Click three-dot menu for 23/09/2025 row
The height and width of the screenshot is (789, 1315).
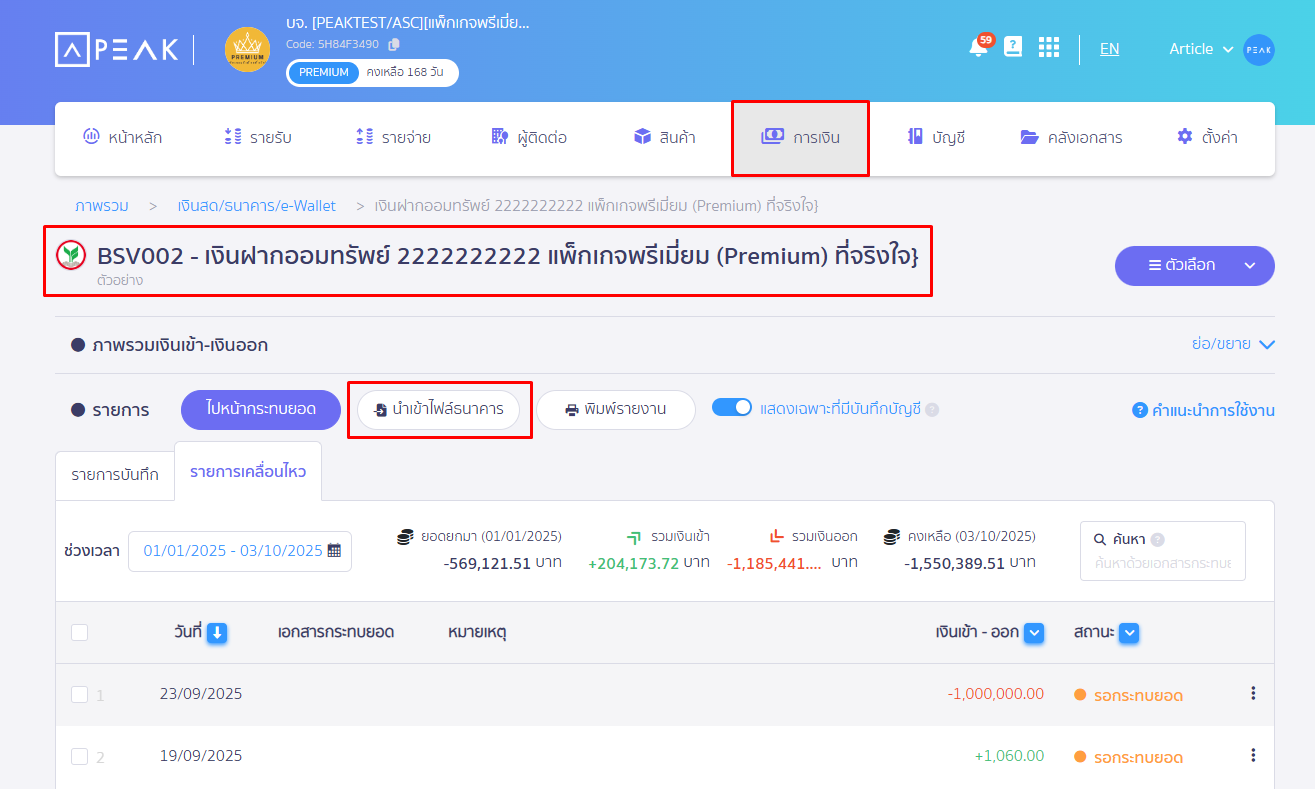[x=1253, y=694]
